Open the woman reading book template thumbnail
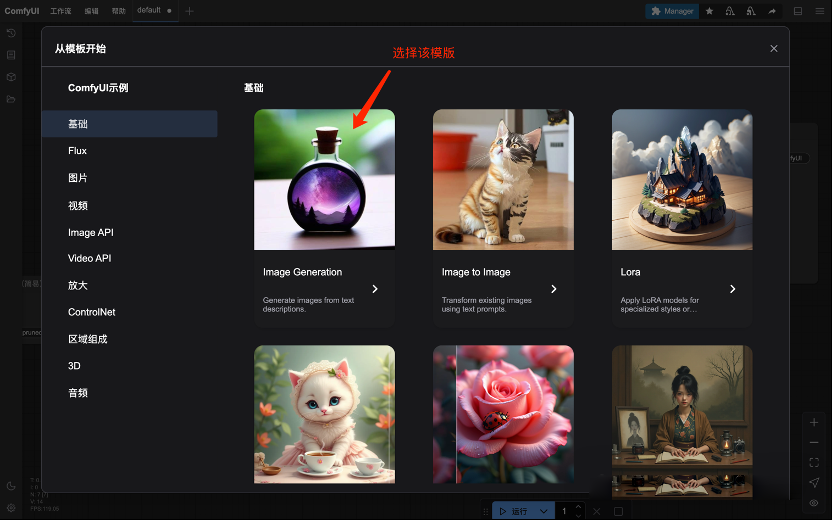This screenshot has width=832, height=520. coord(682,422)
